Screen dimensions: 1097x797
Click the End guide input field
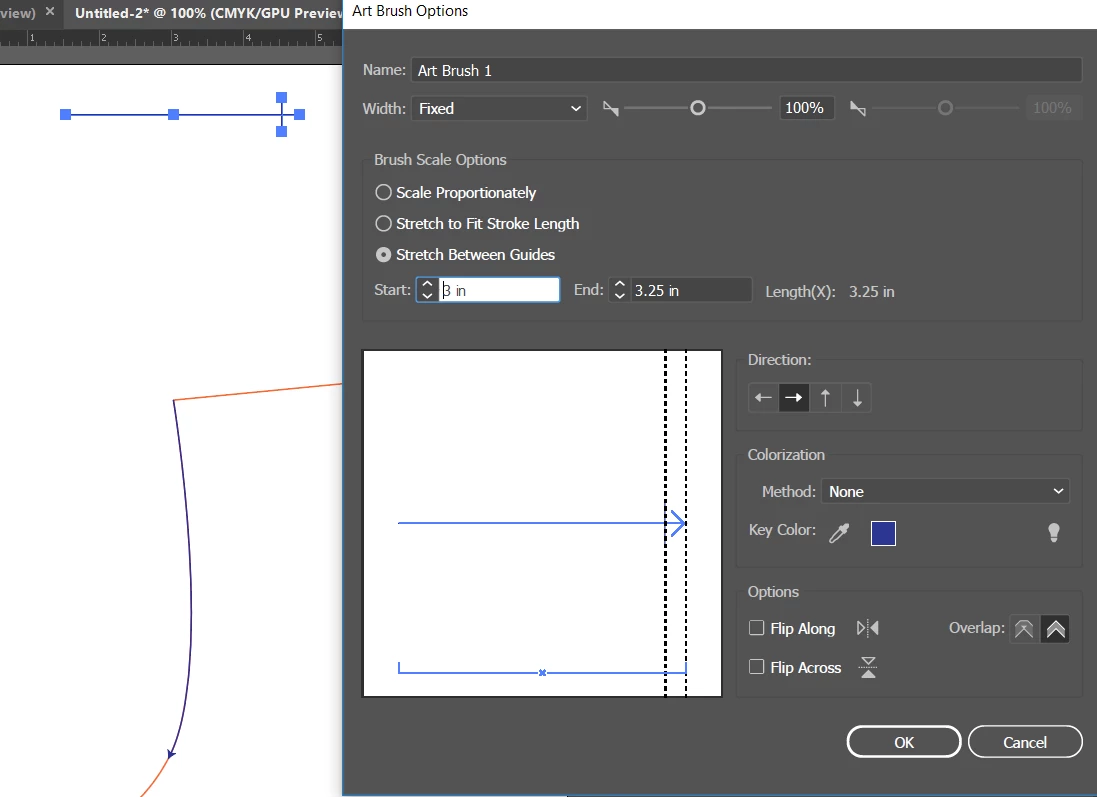pyautogui.click(x=691, y=290)
